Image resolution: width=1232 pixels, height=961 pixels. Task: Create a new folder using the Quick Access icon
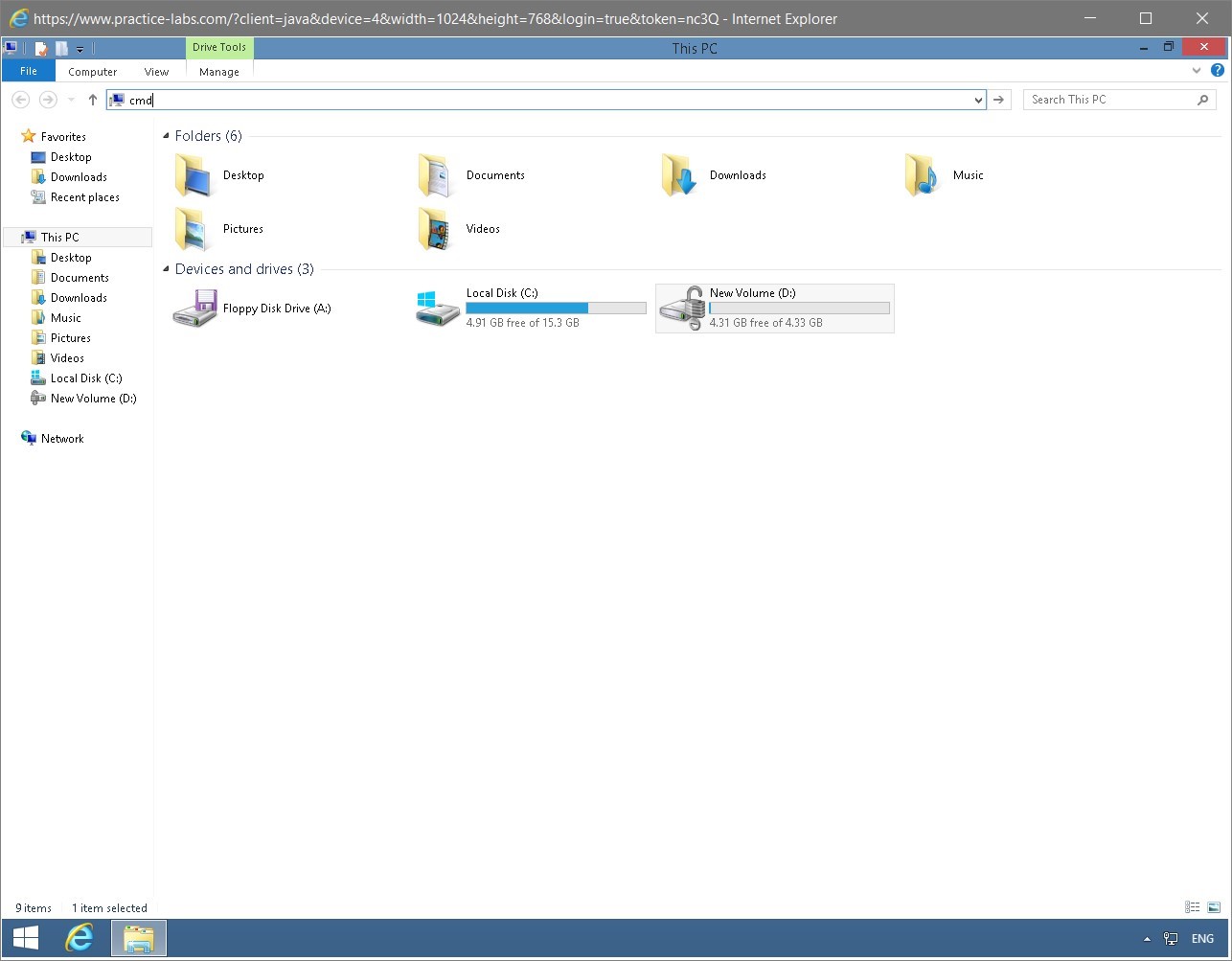pyautogui.click(x=60, y=48)
